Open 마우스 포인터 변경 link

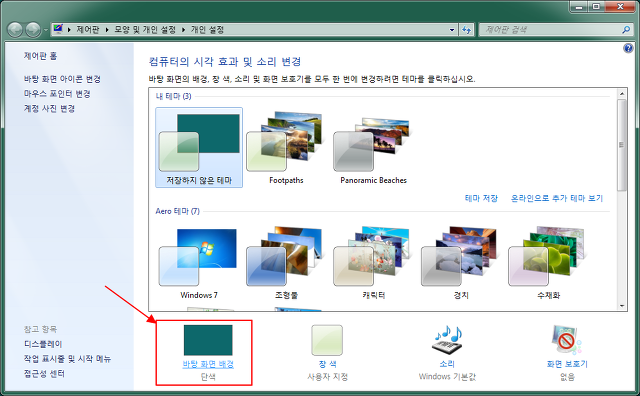[57, 93]
